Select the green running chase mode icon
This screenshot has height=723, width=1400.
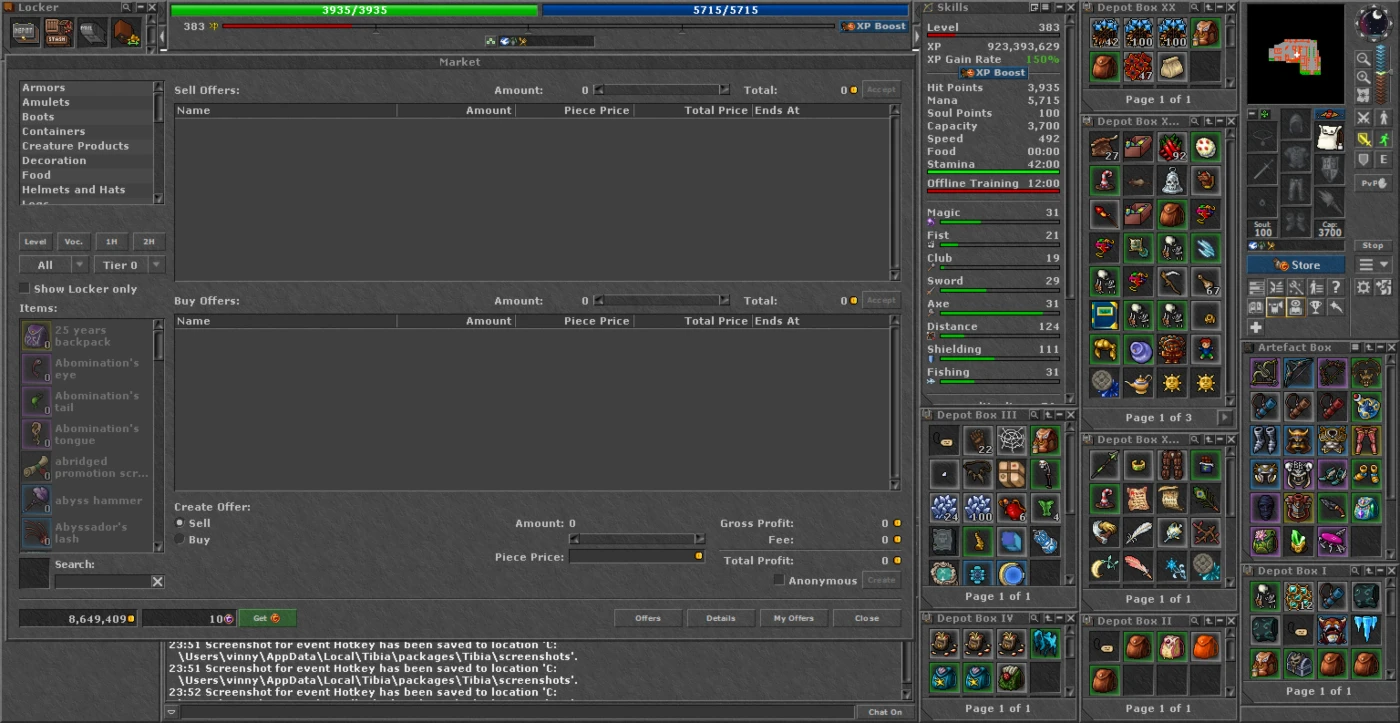[x=1384, y=138]
